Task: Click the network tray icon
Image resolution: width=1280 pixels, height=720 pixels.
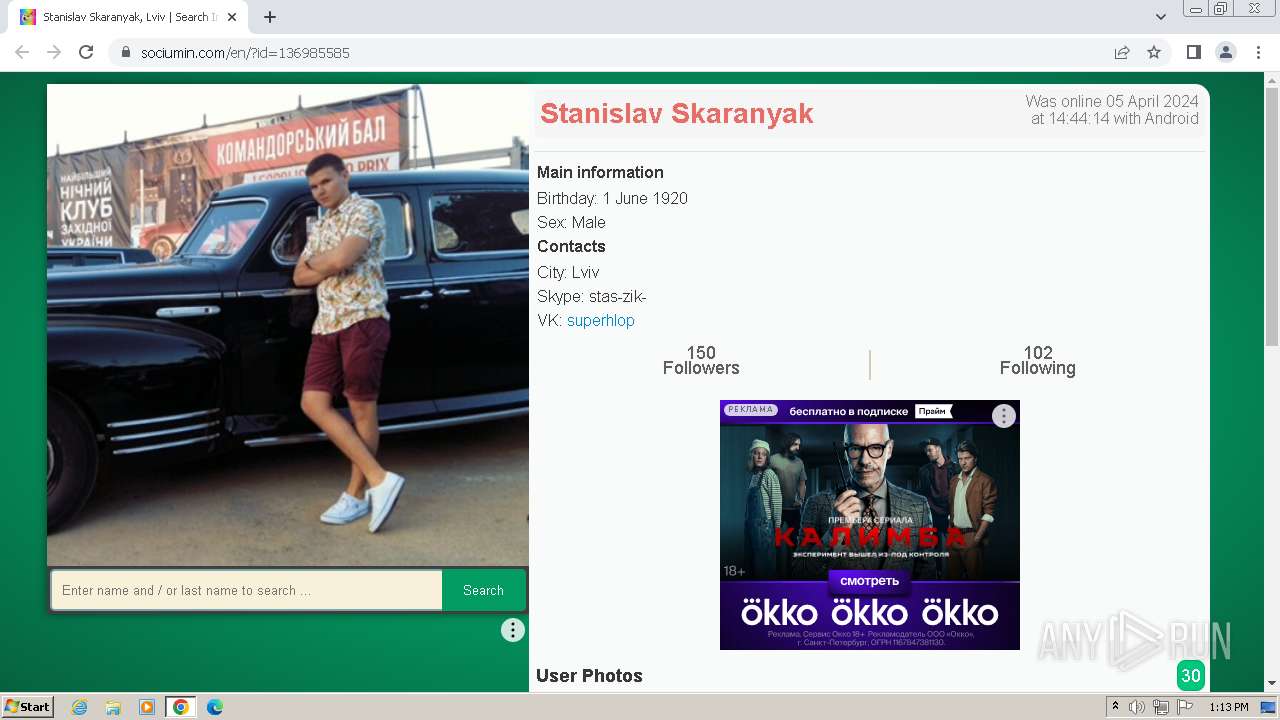Action: pos(1161,707)
